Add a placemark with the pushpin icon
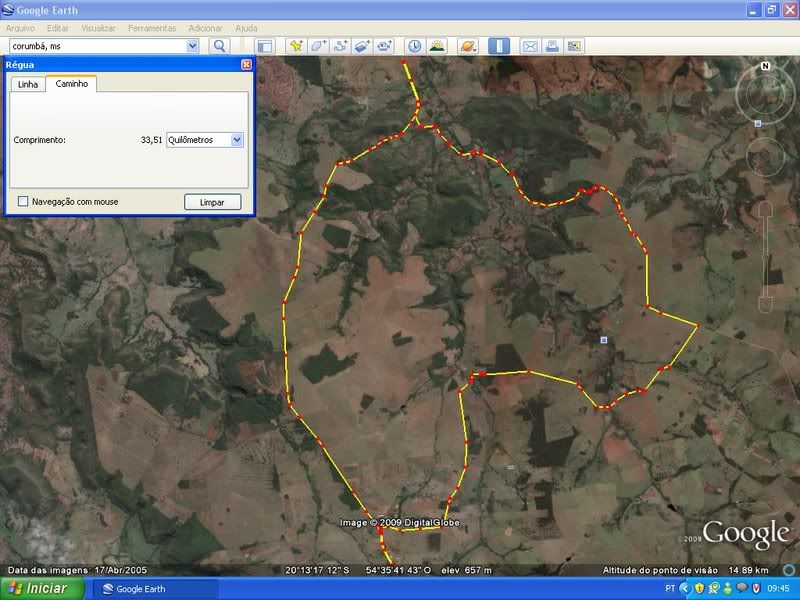800x600 pixels. tap(295, 46)
